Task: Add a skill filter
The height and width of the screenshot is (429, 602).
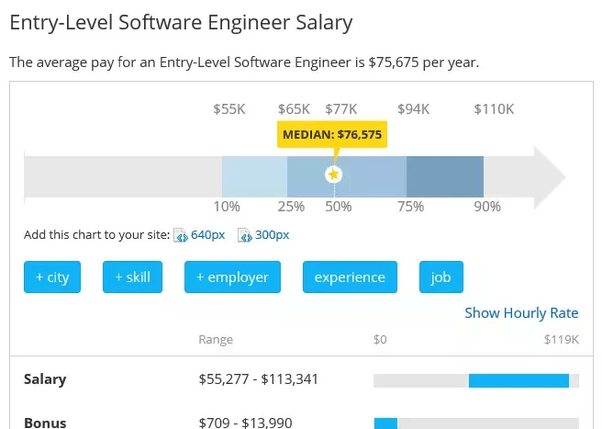Action: pos(132,277)
